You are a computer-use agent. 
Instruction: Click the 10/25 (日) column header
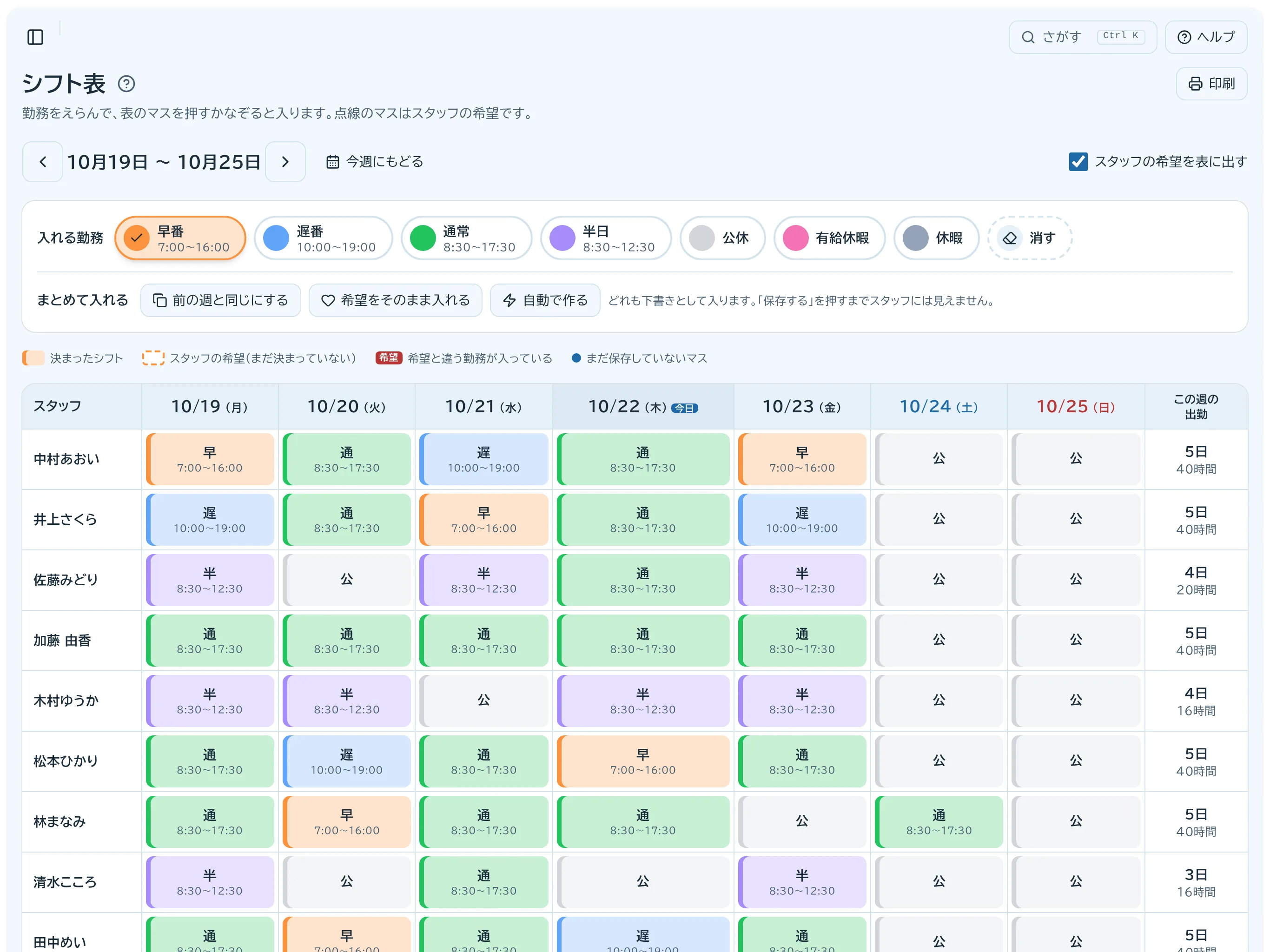(1076, 407)
